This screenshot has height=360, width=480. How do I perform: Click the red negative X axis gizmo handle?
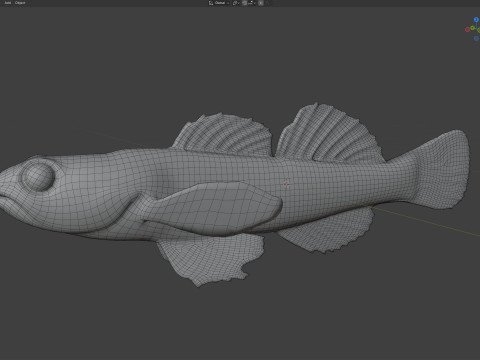point(467,30)
